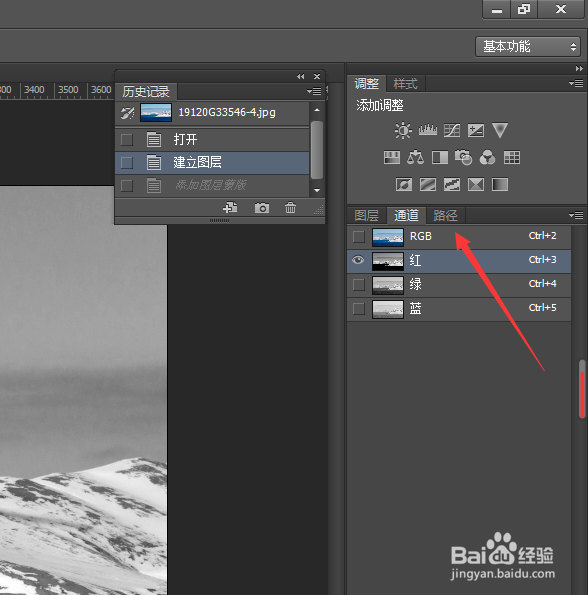
Task: Add a Hue/Saturation adjustment
Action: click(392, 157)
